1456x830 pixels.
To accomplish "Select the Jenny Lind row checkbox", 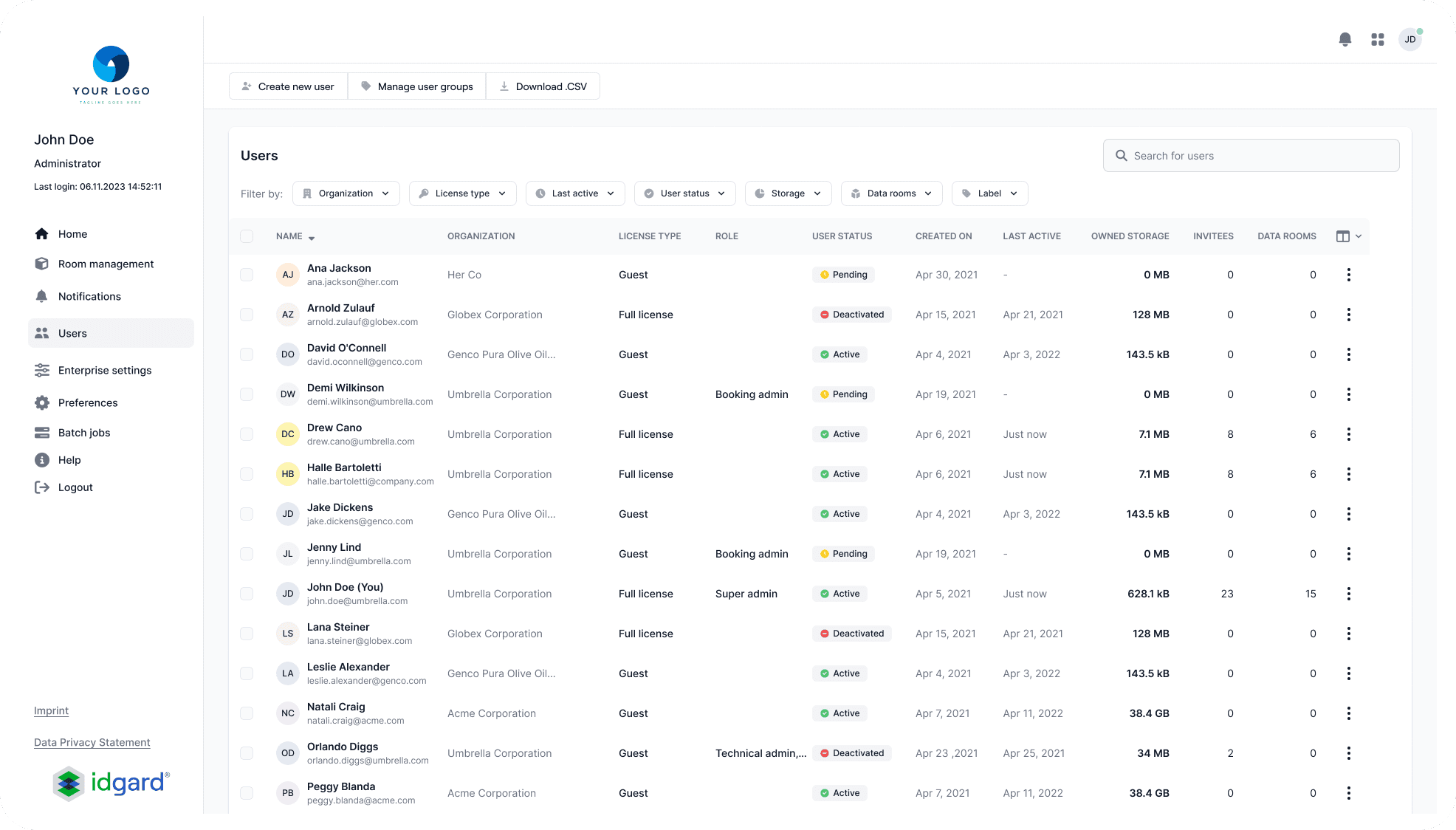I will tap(247, 554).
